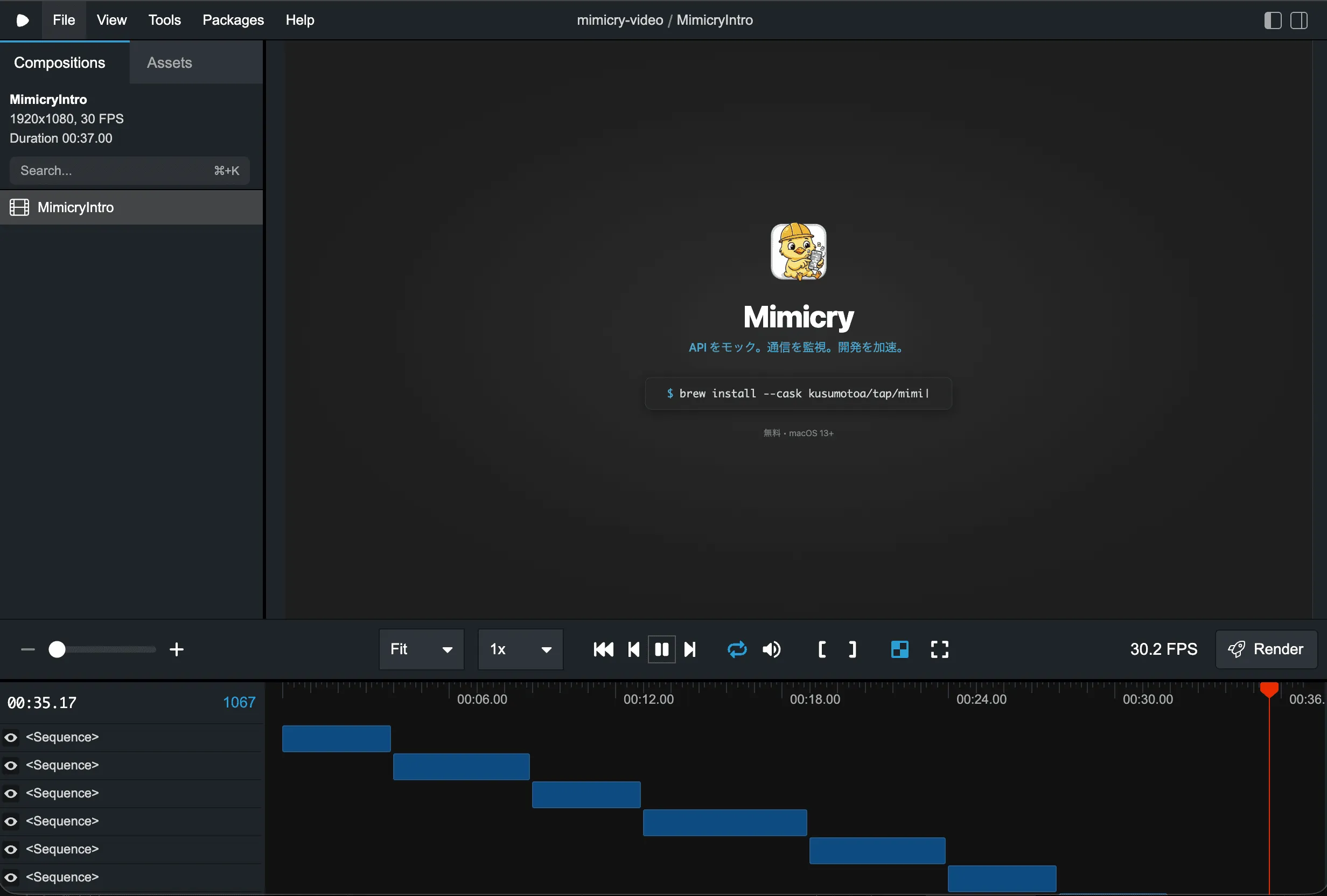Click the timeline zoom slider handle
The height and width of the screenshot is (896, 1327).
(x=57, y=649)
